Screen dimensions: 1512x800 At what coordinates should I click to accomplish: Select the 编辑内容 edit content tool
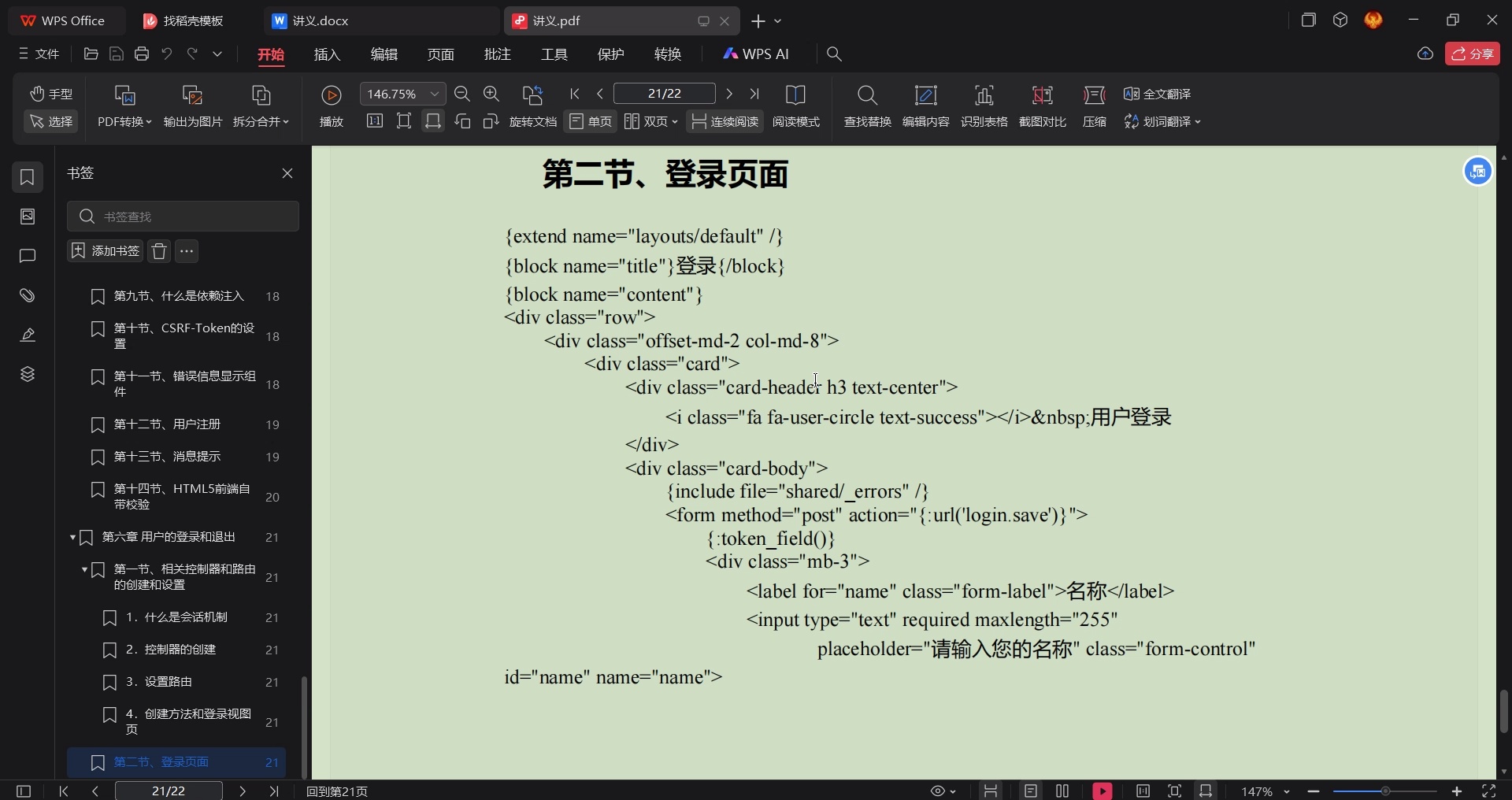pos(926,106)
